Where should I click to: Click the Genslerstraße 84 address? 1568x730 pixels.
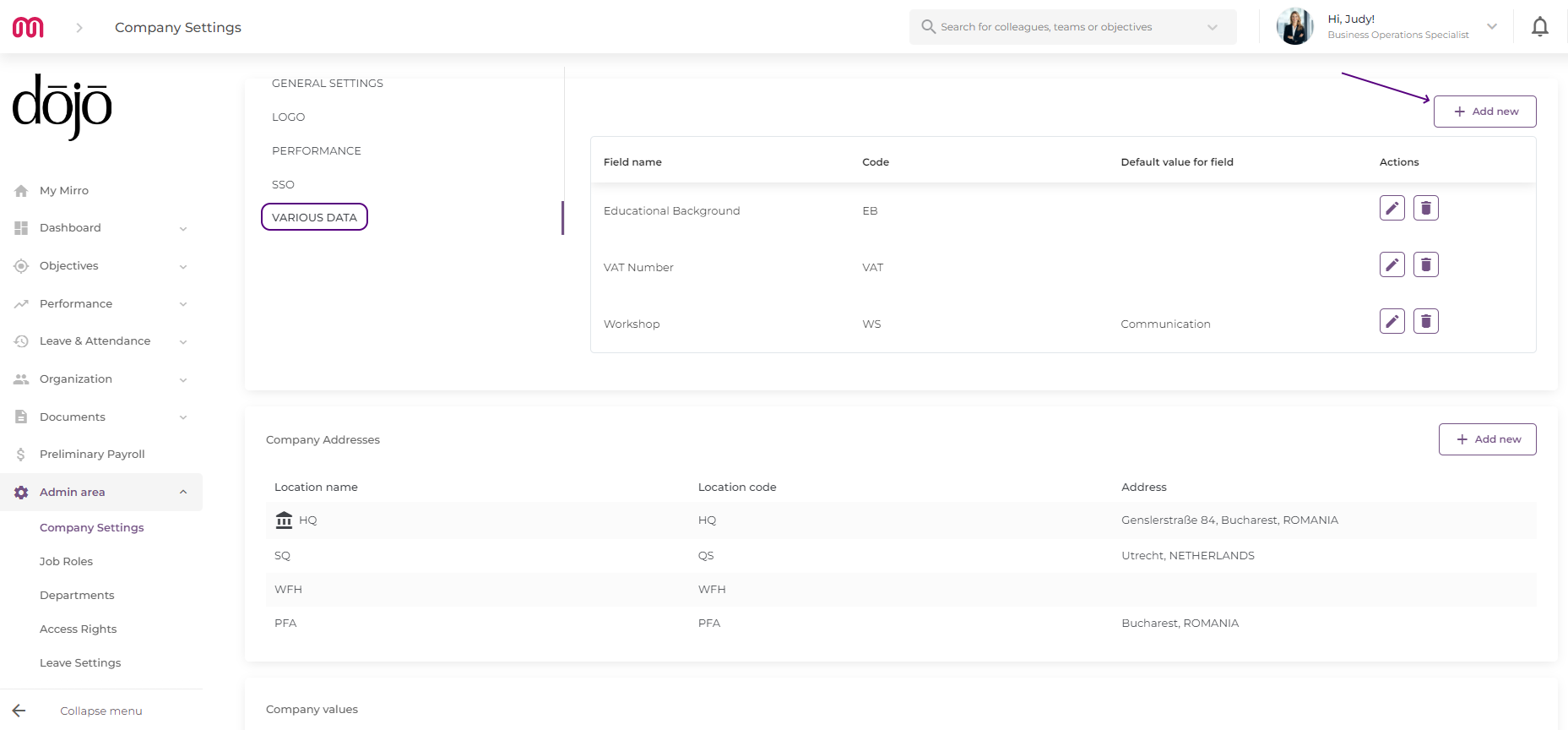1229,520
